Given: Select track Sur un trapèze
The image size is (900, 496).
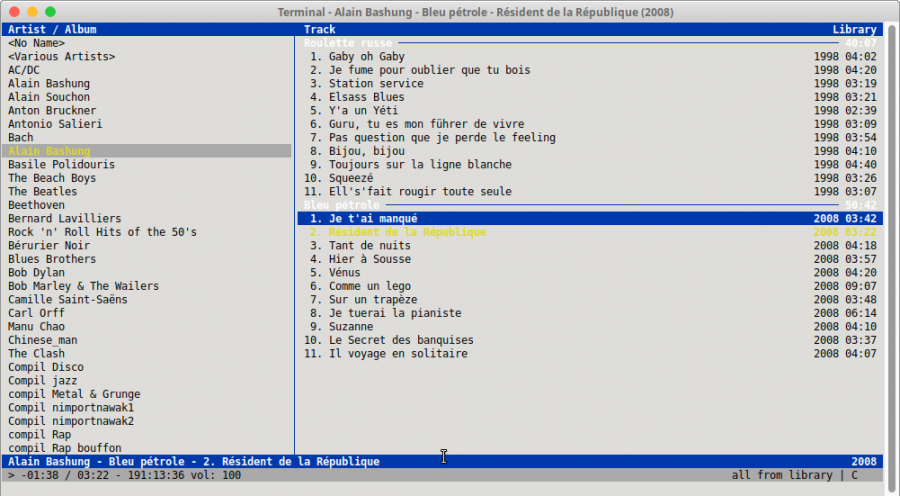Looking at the screenshot, I should coord(590,300).
